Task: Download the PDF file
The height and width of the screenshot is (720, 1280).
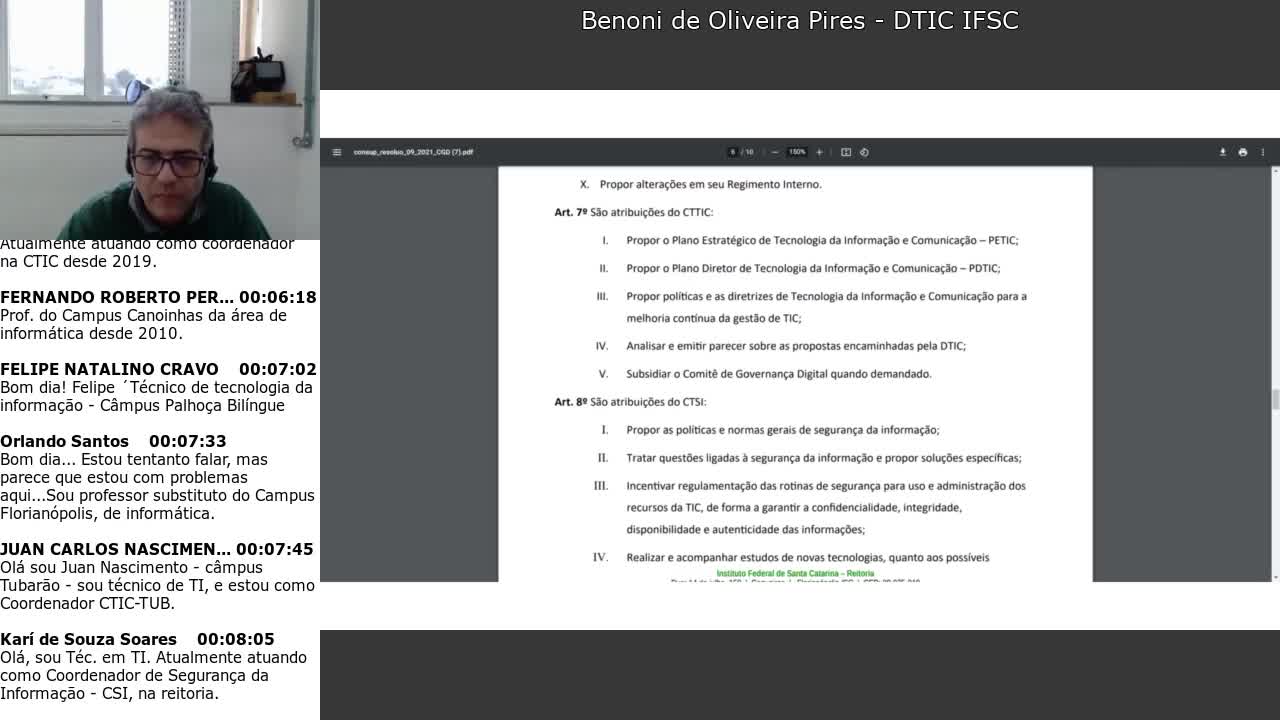Action: coord(1222,152)
